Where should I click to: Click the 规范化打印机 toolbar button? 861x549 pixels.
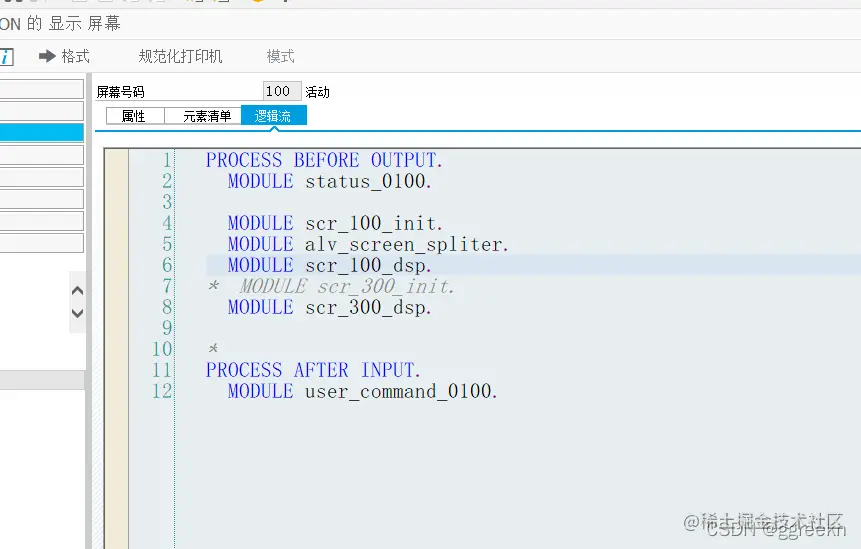point(180,56)
